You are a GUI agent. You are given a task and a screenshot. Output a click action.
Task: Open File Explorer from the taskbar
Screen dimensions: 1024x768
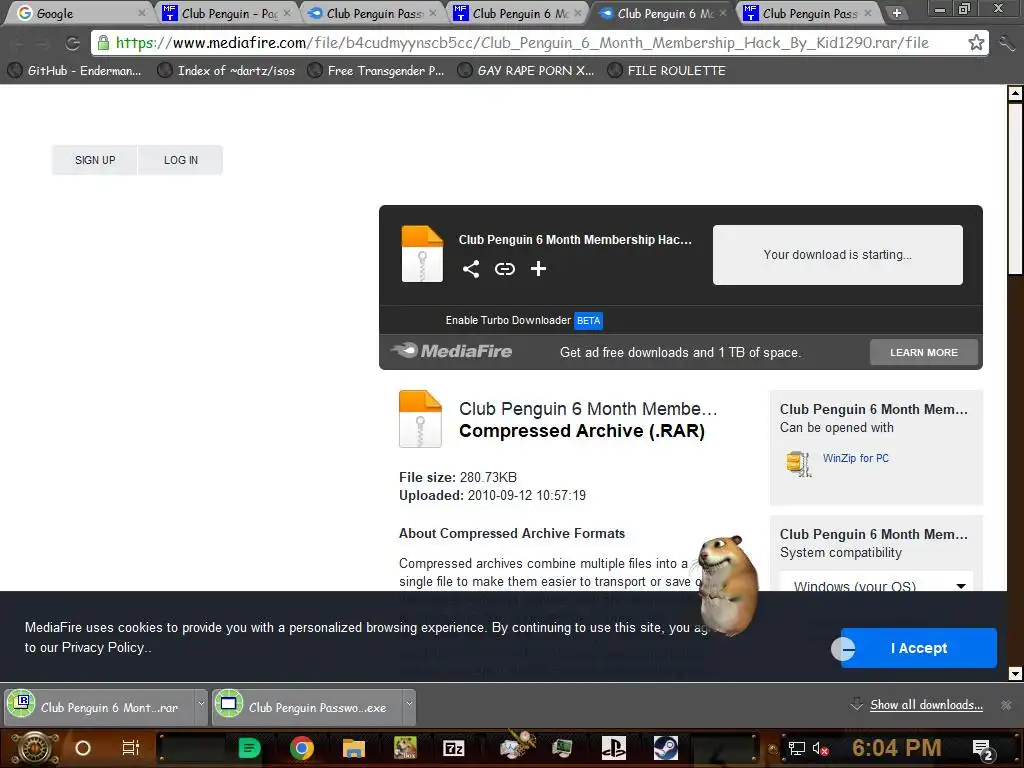(x=353, y=748)
